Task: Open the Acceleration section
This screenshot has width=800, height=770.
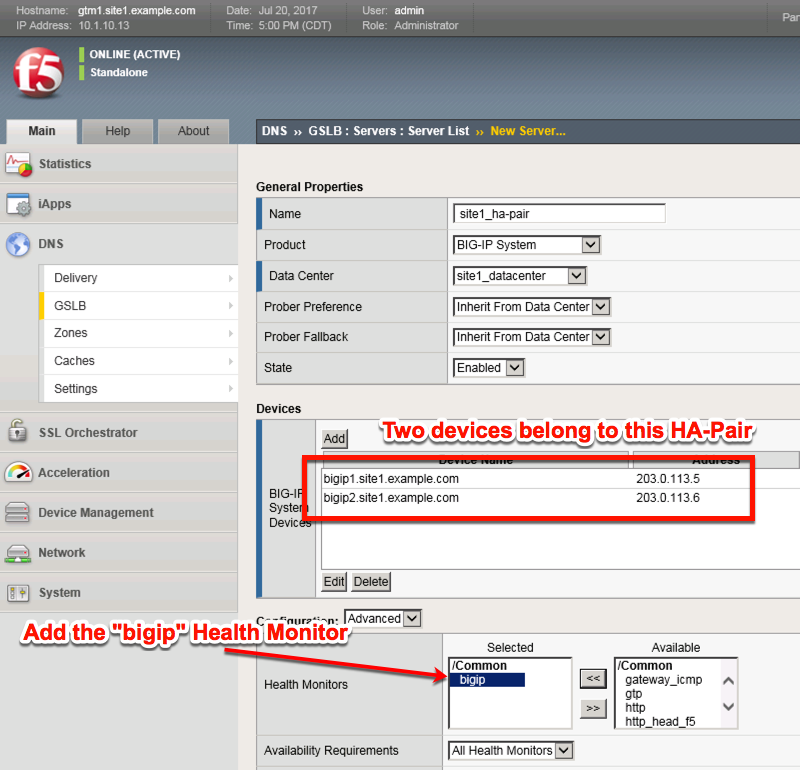Action: pyautogui.click(x=118, y=473)
